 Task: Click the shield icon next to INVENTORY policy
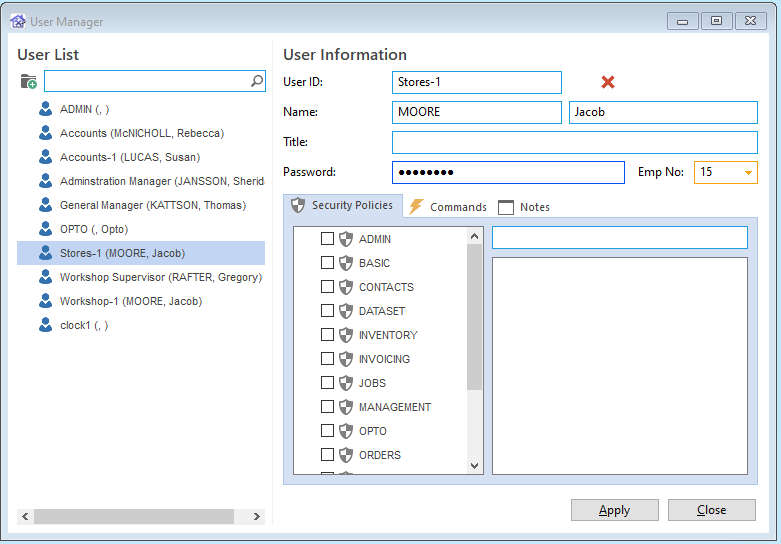[346, 335]
